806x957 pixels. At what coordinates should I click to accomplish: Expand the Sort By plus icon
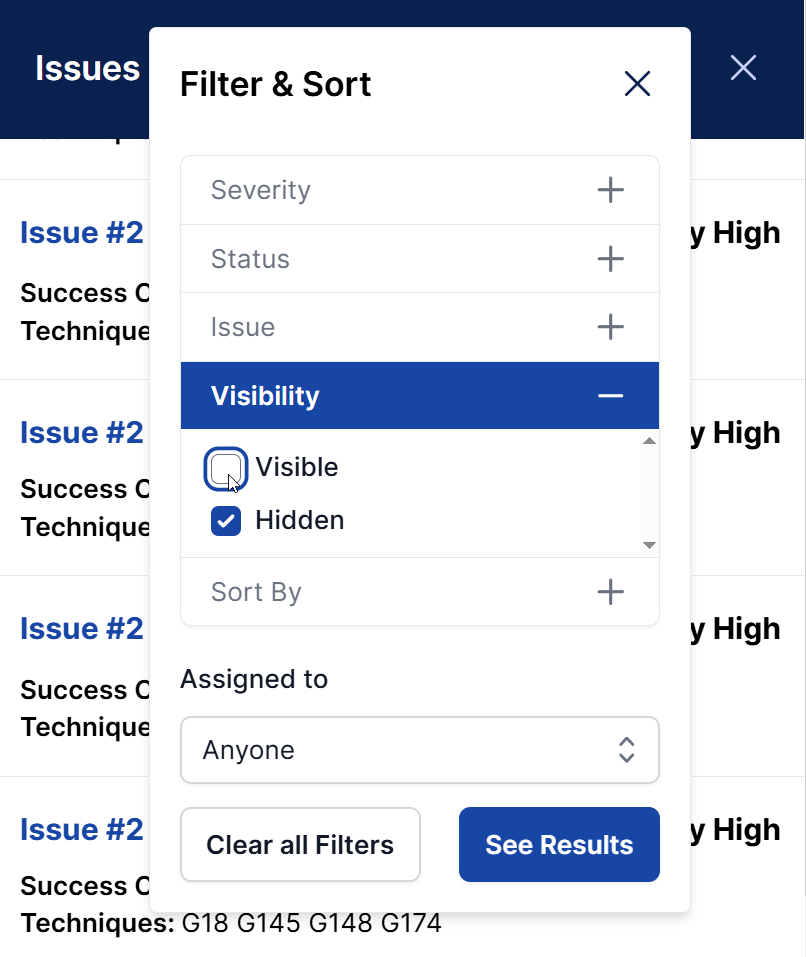[610, 591]
